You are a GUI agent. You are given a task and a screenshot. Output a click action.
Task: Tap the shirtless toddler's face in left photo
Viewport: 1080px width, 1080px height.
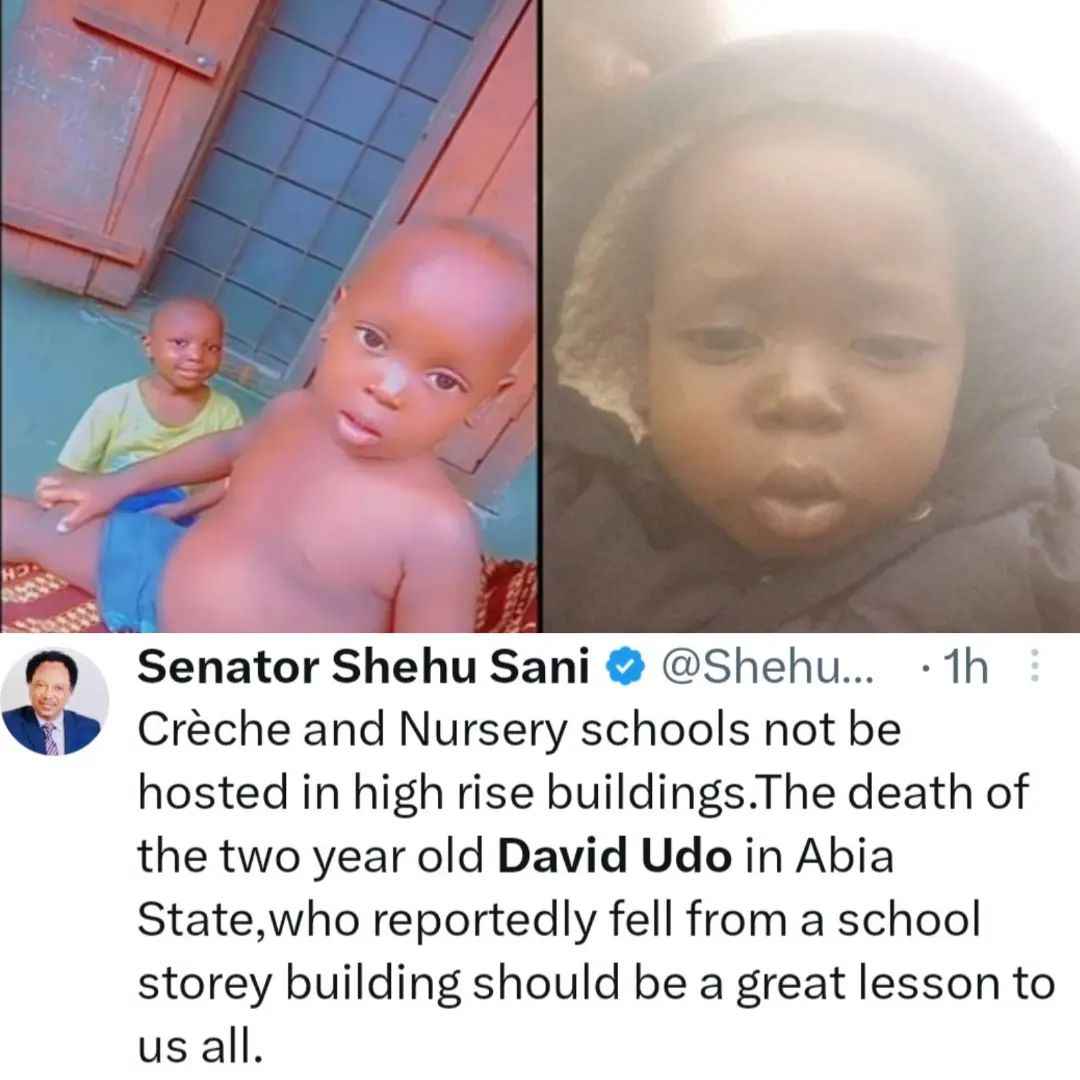413,351
